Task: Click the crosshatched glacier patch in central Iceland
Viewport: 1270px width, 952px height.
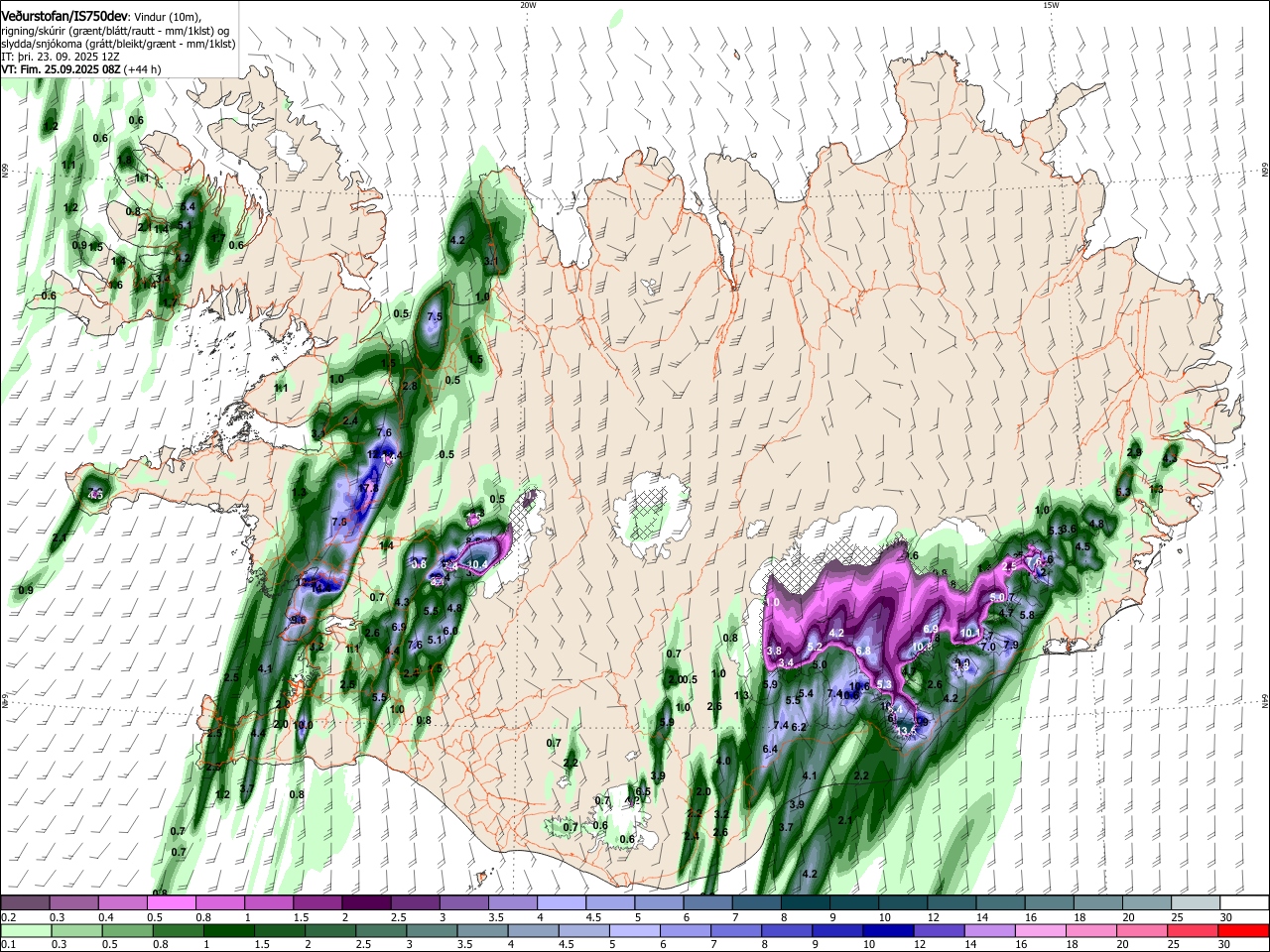Action: [650, 514]
